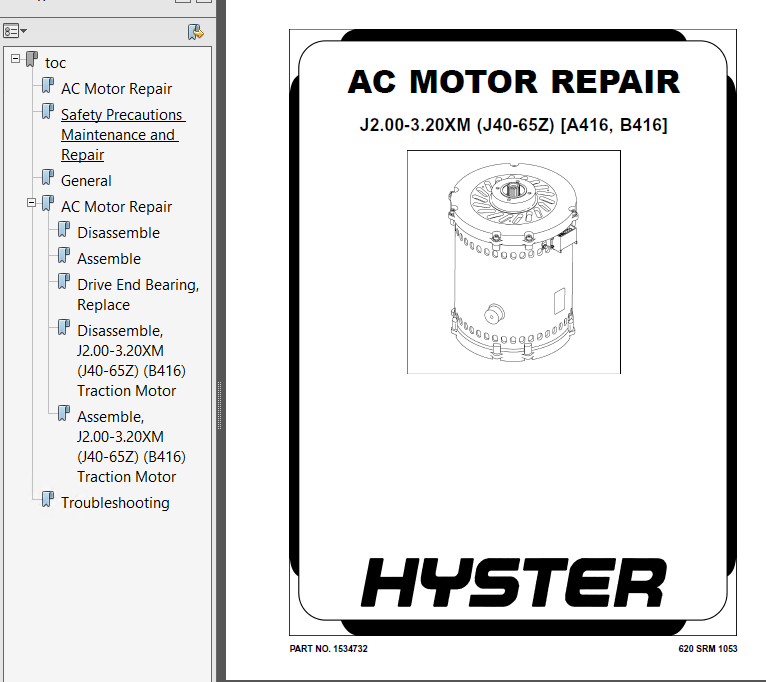This screenshot has height=682, width=766.
Task: Click the find current bookmark icon
Action: coord(195,32)
